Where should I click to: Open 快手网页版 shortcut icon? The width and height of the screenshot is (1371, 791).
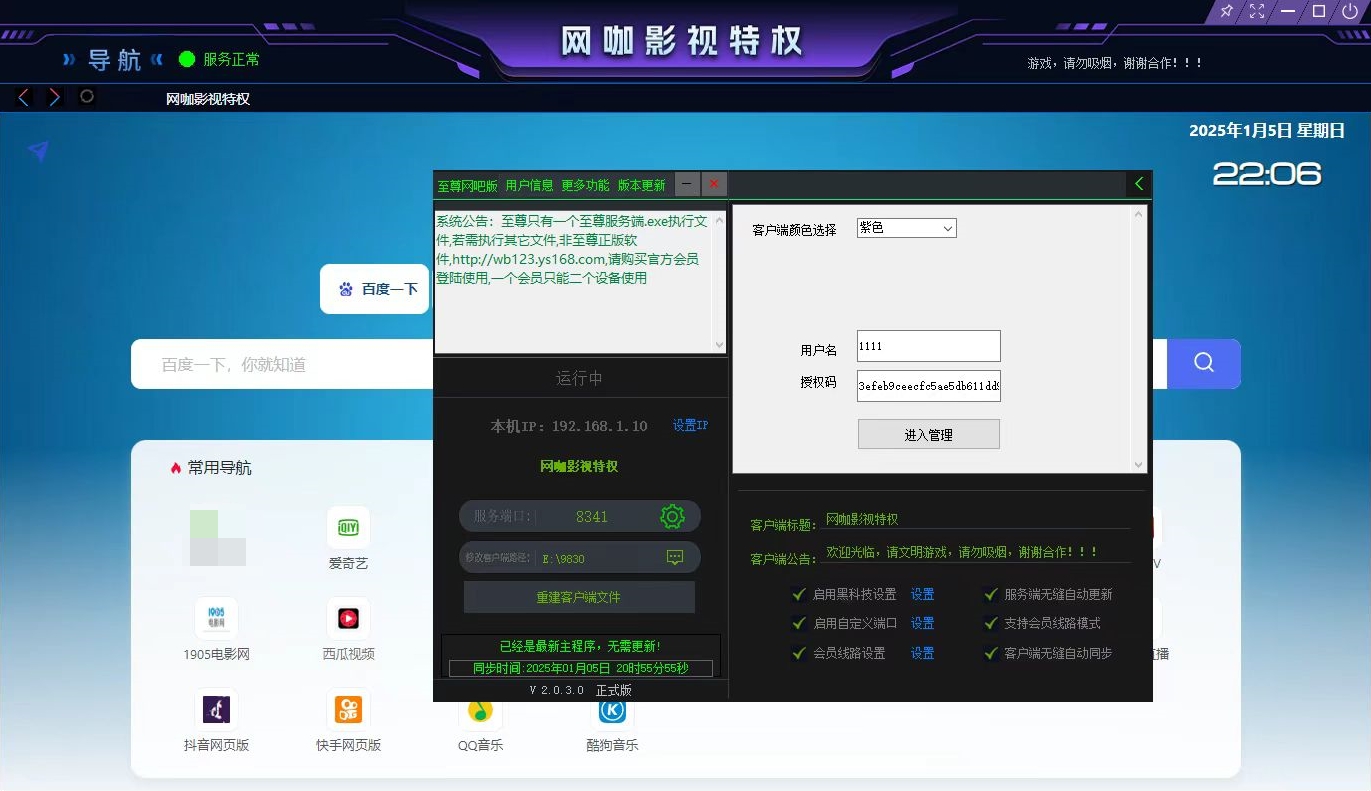(348, 709)
